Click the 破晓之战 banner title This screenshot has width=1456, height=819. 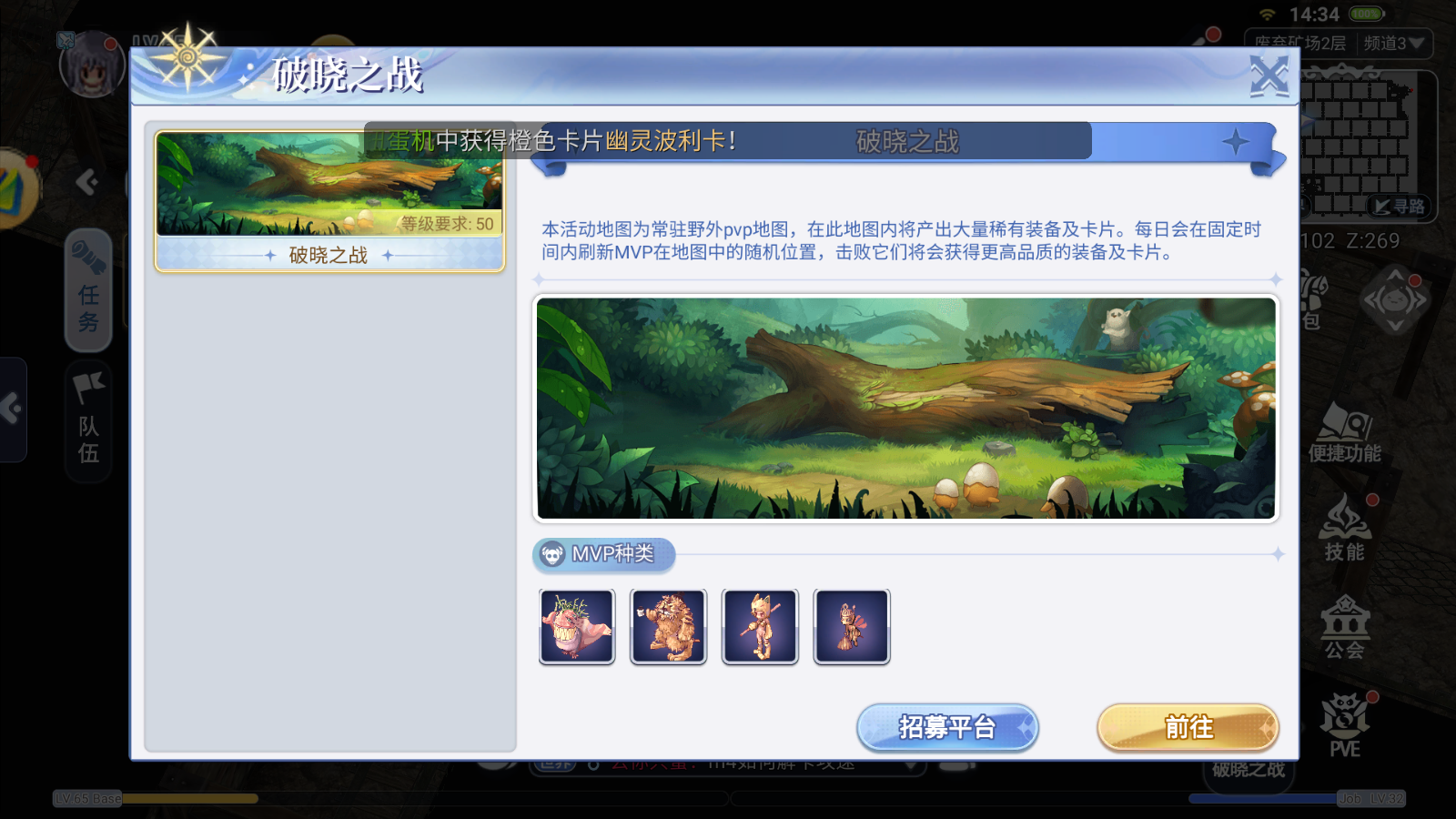[x=907, y=142]
